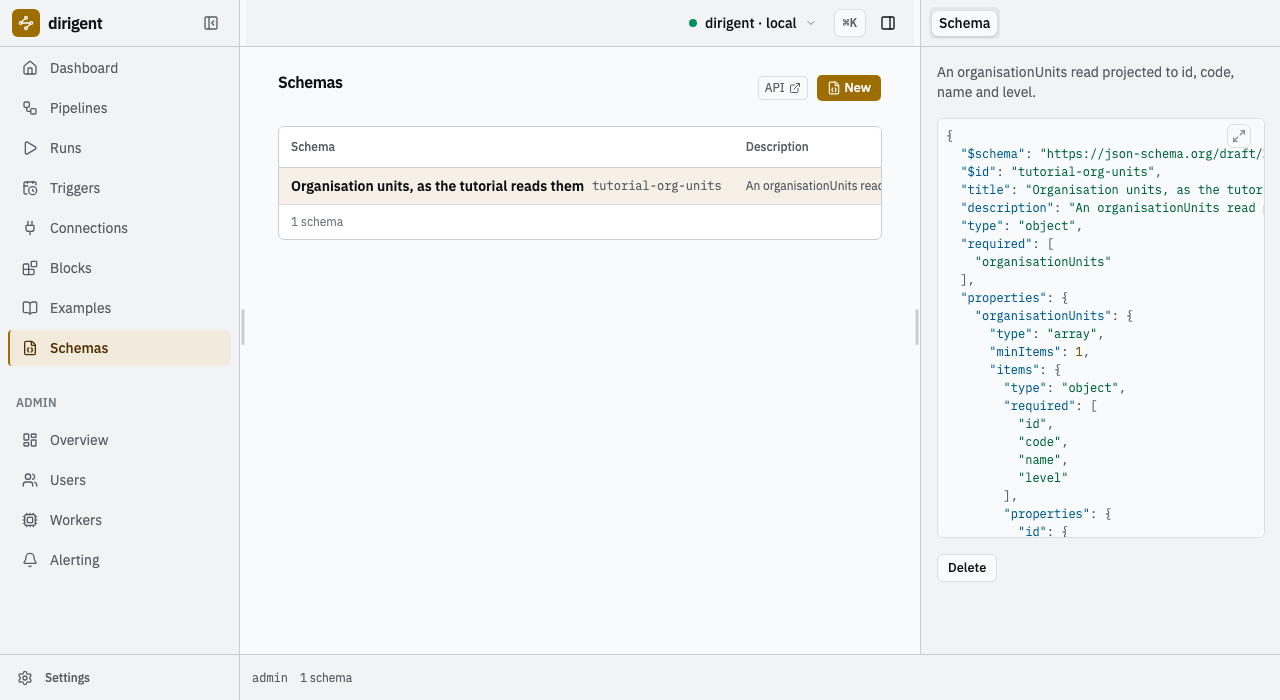Click the details panel resize handle
Viewport: 1280px width, 700px height.
point(917,327)
